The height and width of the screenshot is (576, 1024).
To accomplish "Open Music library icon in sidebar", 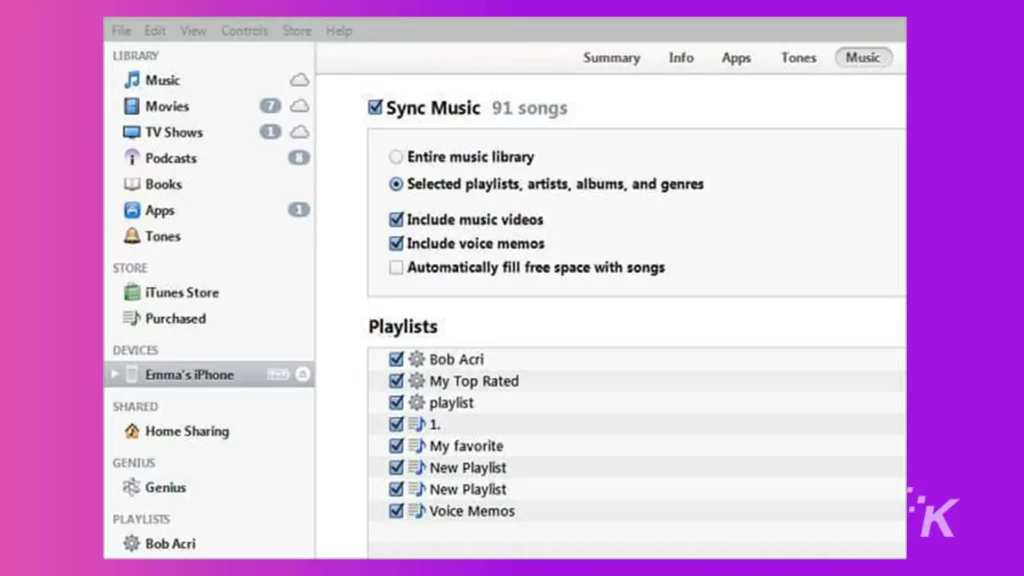I will [132, 80].
